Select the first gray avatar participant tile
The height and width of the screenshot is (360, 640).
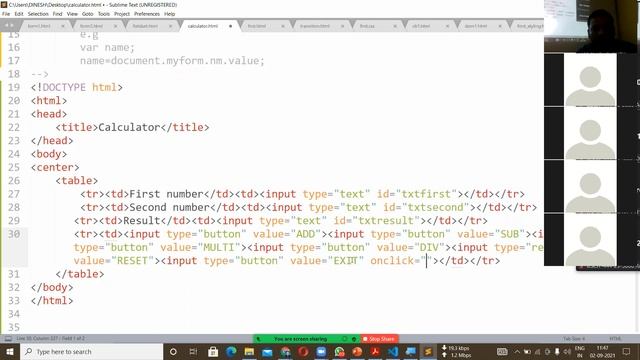click(590, 80)
